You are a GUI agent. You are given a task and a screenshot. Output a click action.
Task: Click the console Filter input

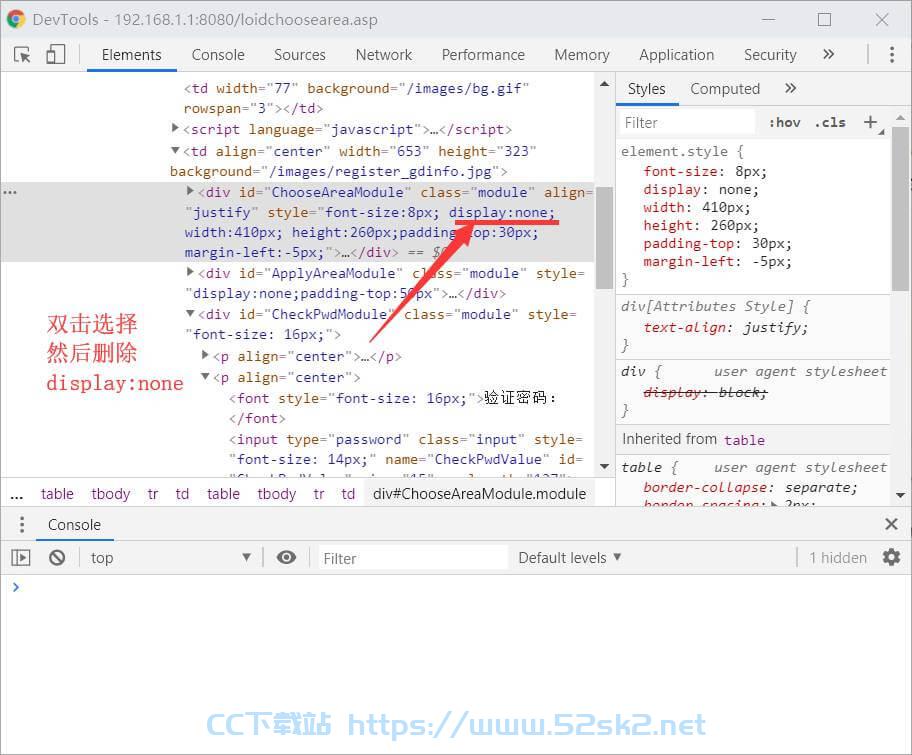point(412,558)
